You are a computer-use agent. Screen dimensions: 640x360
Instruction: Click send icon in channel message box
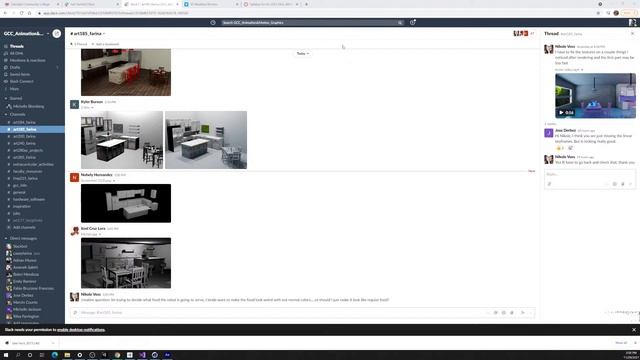[x=522, y=313]
